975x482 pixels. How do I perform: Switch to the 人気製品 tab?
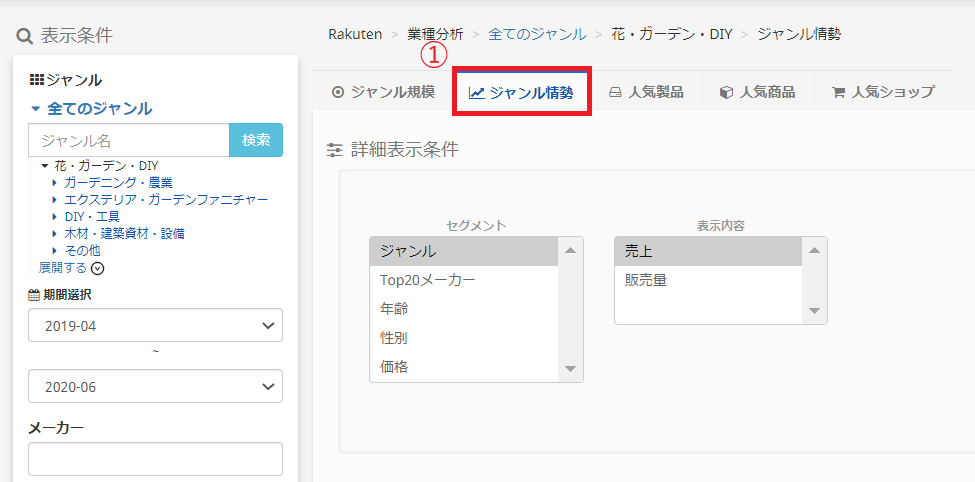click(646, 92)
